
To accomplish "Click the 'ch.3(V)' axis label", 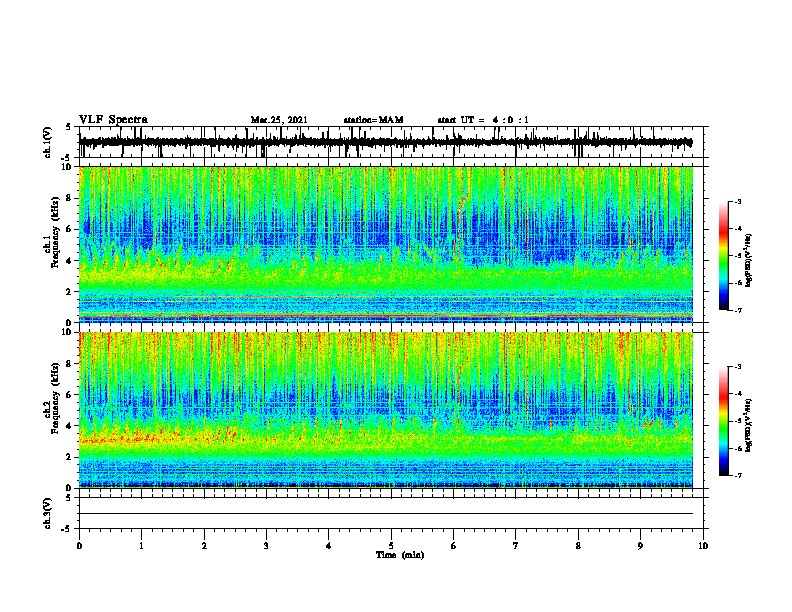I will point(47,513).
